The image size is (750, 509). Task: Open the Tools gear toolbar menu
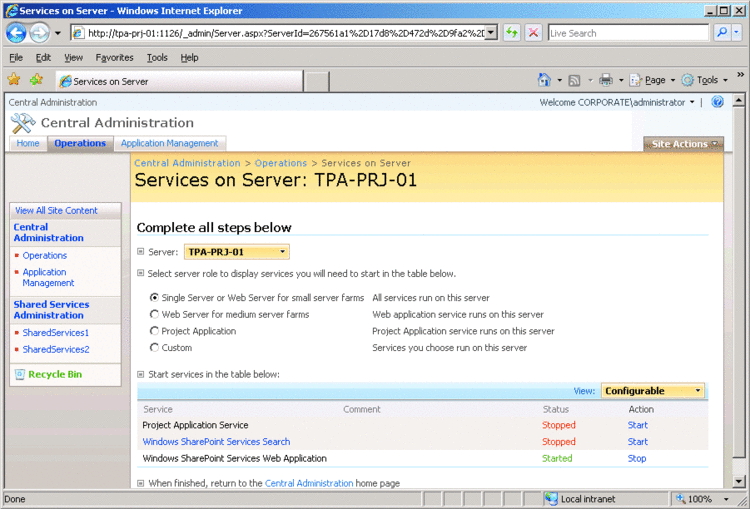pos(705,80)
